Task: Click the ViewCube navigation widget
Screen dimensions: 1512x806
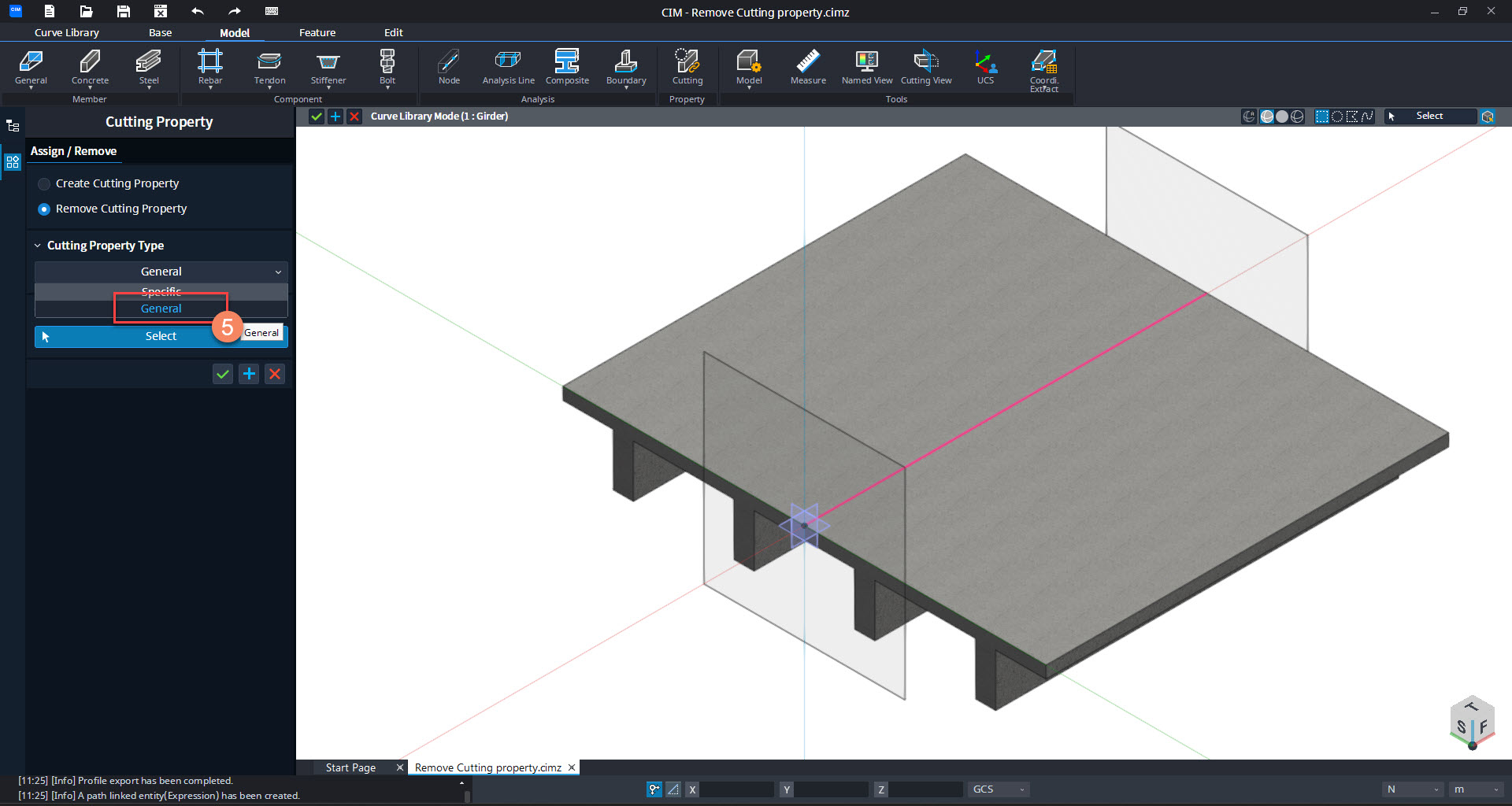Action: coord(1472,722)
